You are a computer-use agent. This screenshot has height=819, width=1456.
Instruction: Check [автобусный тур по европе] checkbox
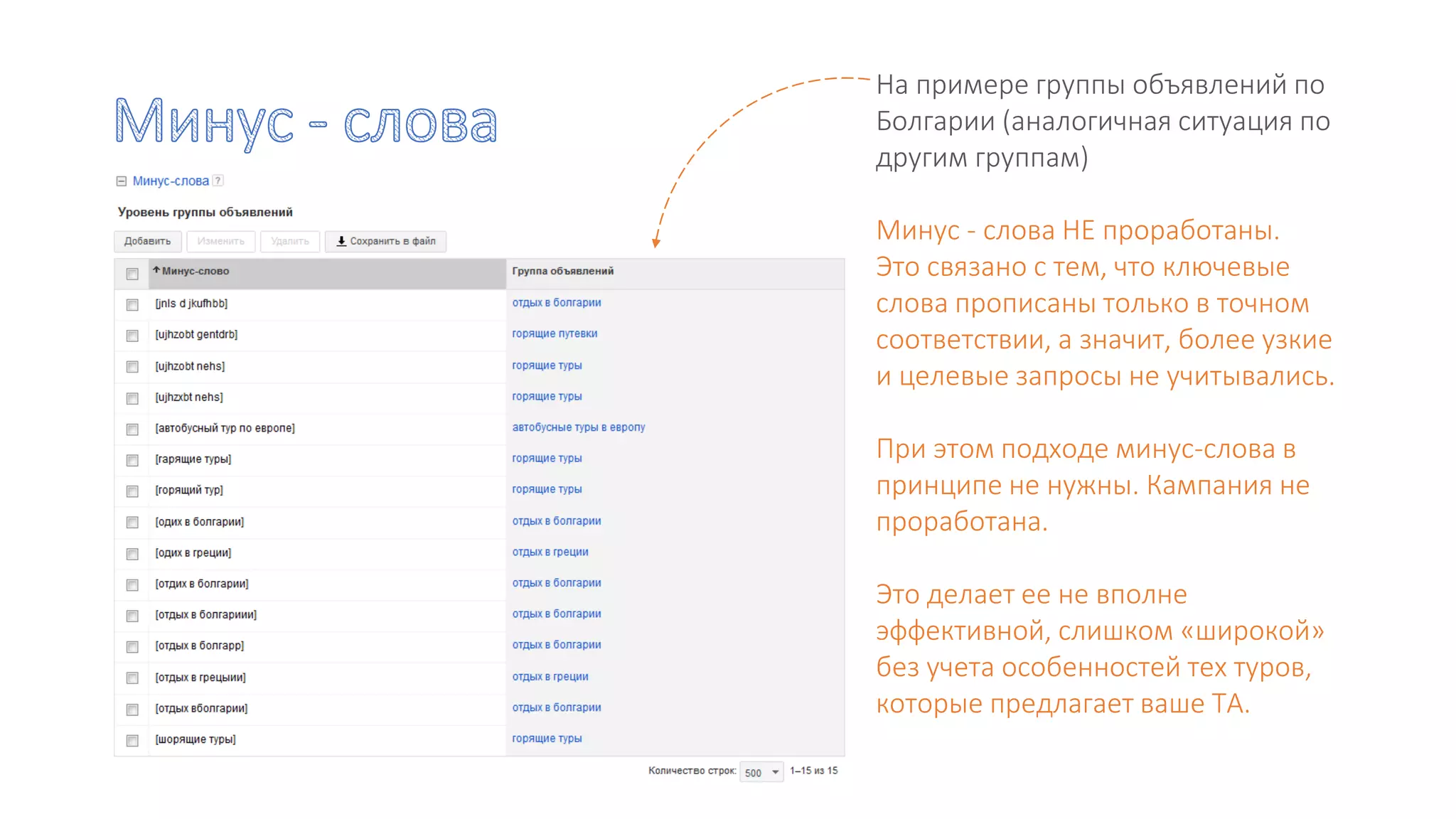(x=132, y=429)
